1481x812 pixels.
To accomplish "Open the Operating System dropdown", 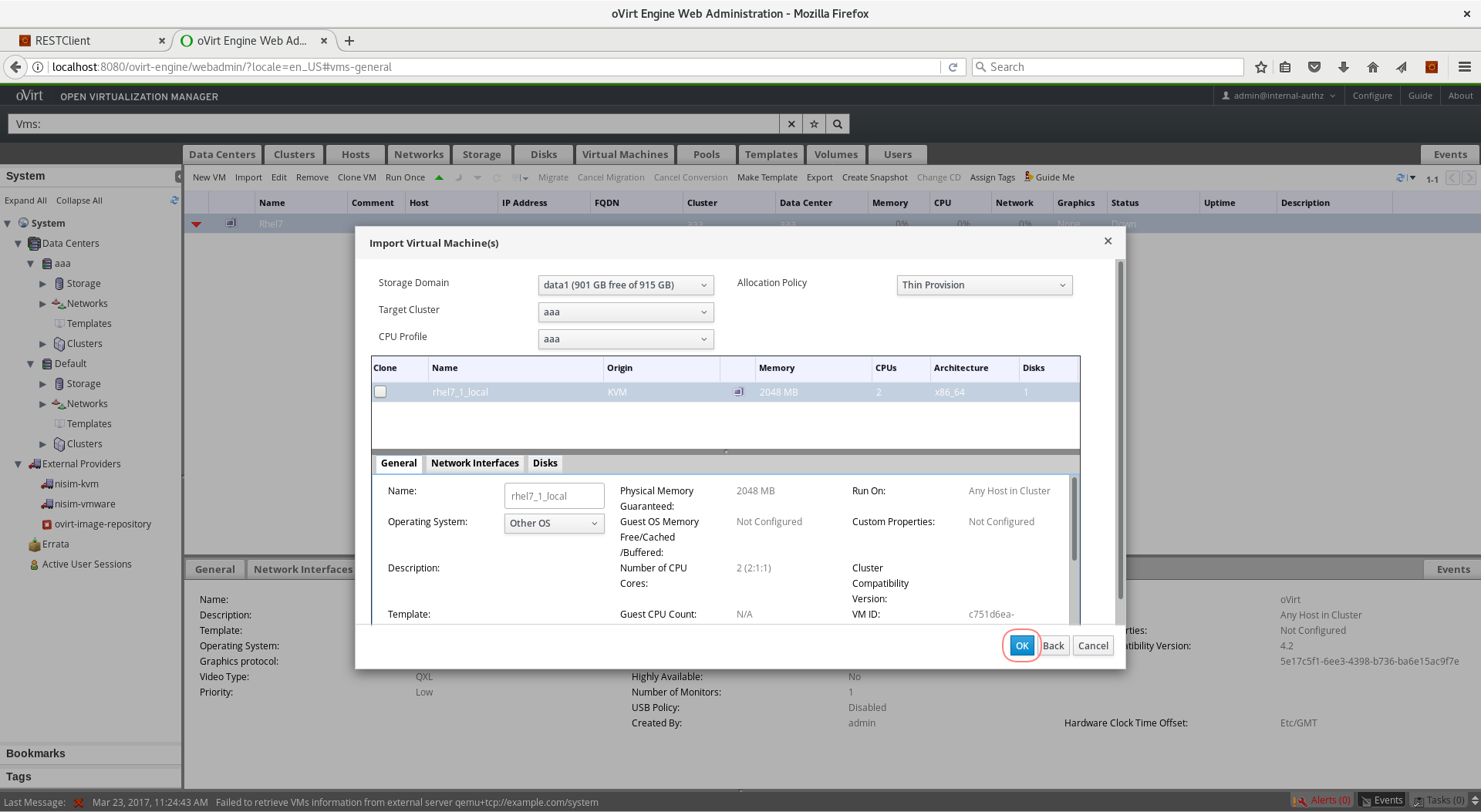I will [553, 524].
